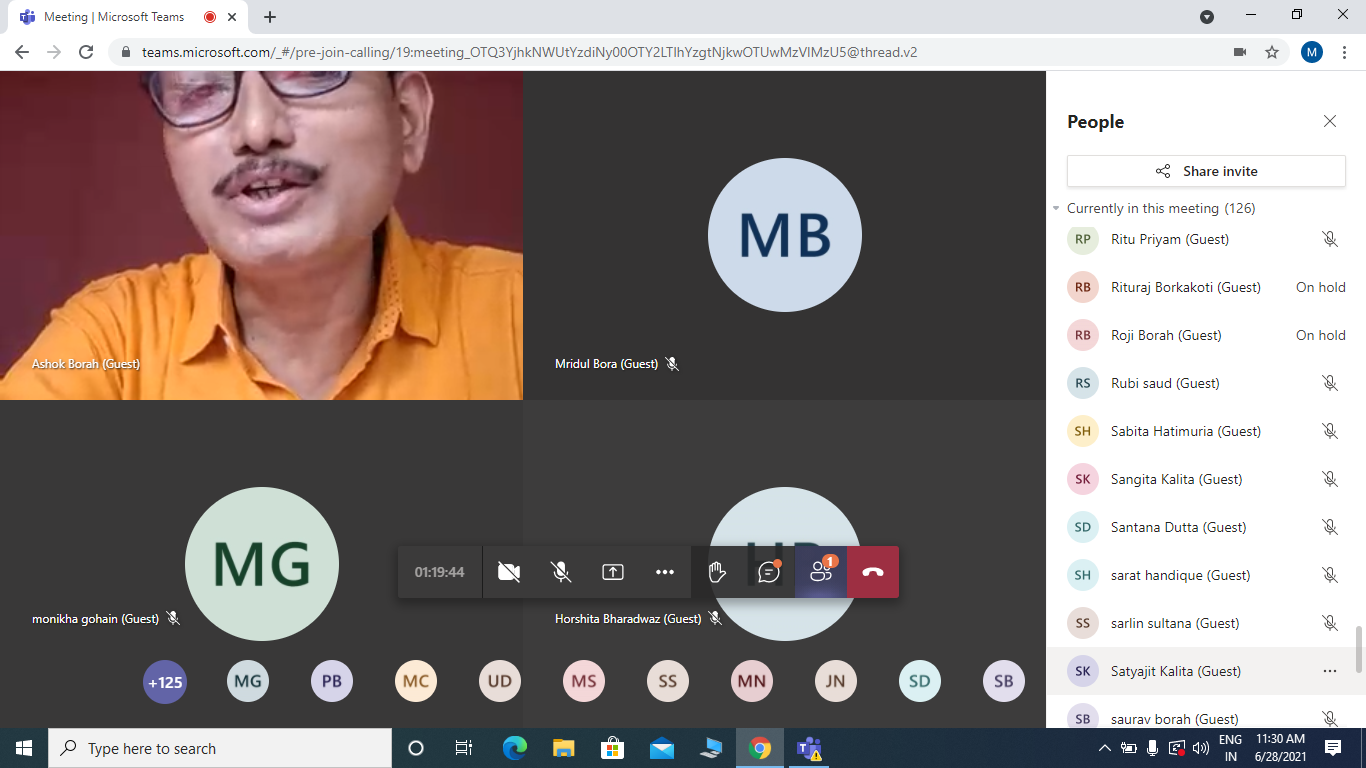Click the Chrome address bar URL
Image resolution: width=1366 pixels, height=768 pixels.
(530, 52)
